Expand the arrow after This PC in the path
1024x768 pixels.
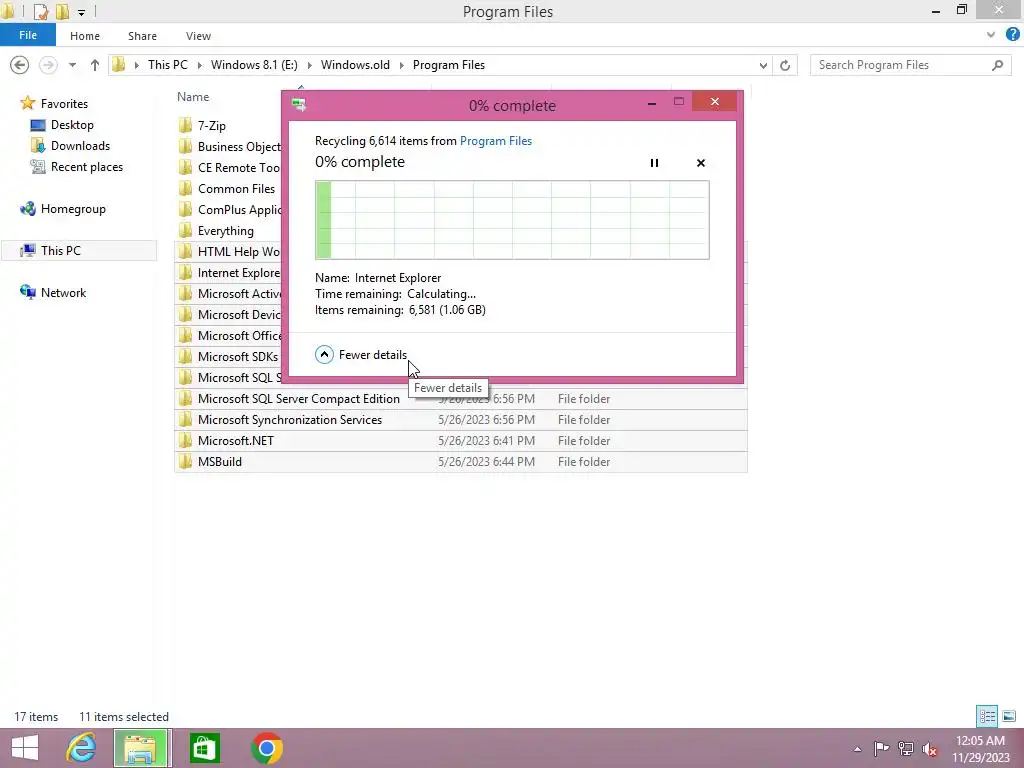click(199, 65)
